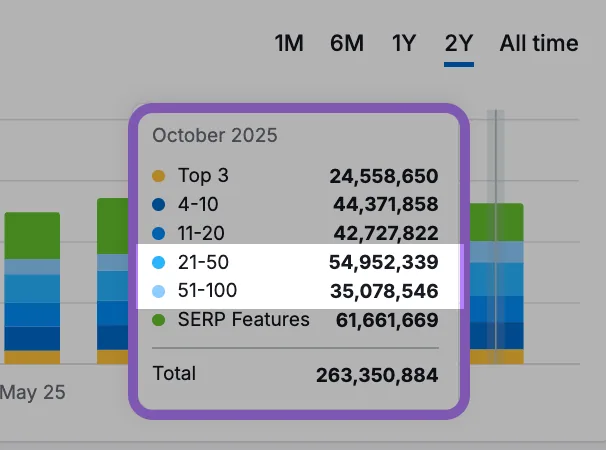Viewport: 606px width, 450px height.
Task: Click the SERP Features value 61,661,669
Action: coord(387,320)
